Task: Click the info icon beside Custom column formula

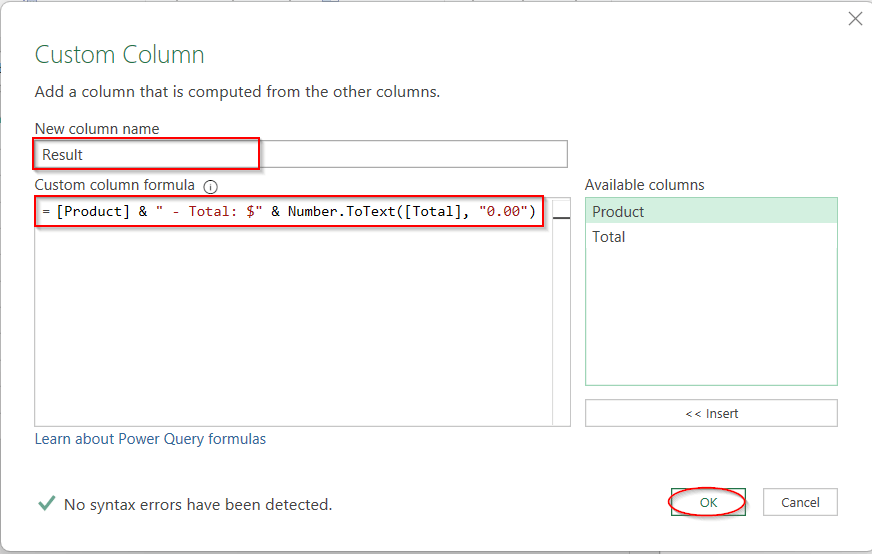Action: coord(210,186)
